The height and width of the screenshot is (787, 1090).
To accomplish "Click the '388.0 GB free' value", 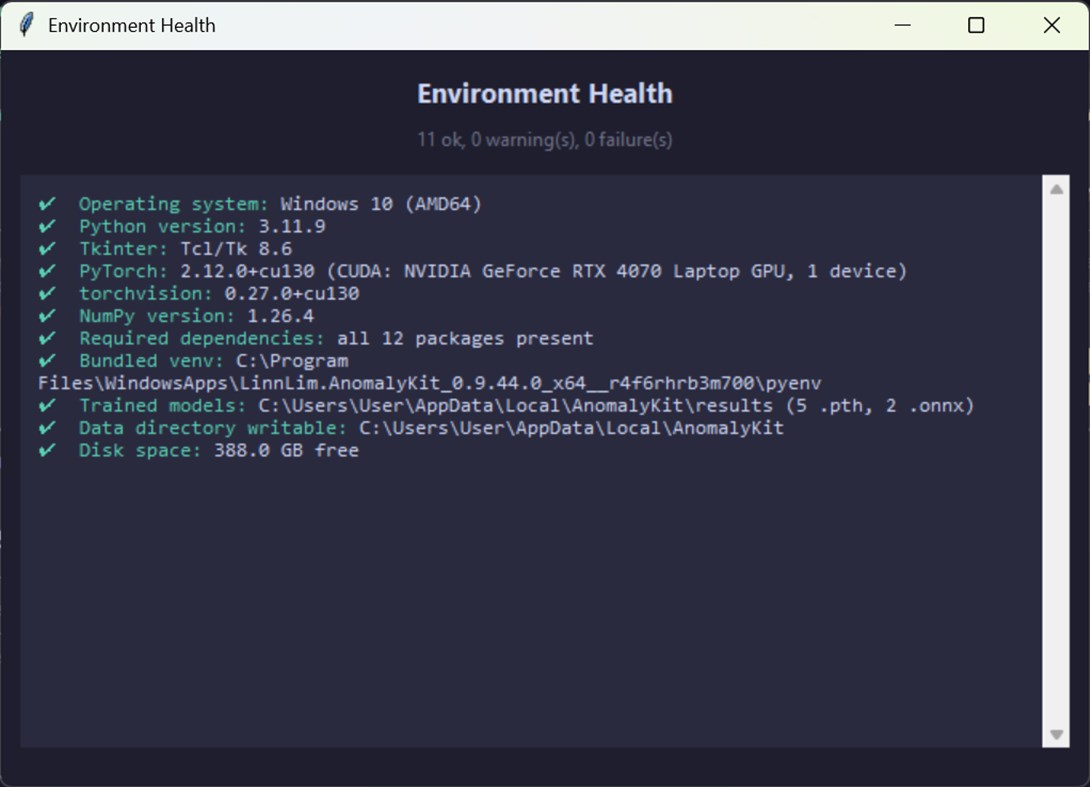I will click(286, 450).
